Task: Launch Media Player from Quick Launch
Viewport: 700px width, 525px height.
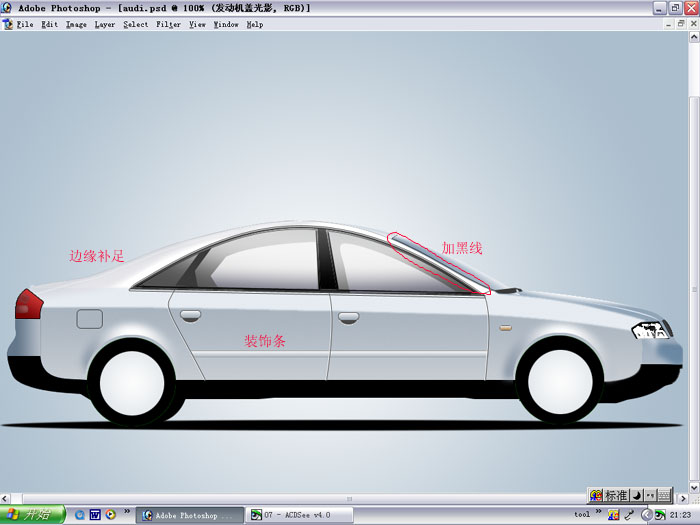Action: coord(111,515)
